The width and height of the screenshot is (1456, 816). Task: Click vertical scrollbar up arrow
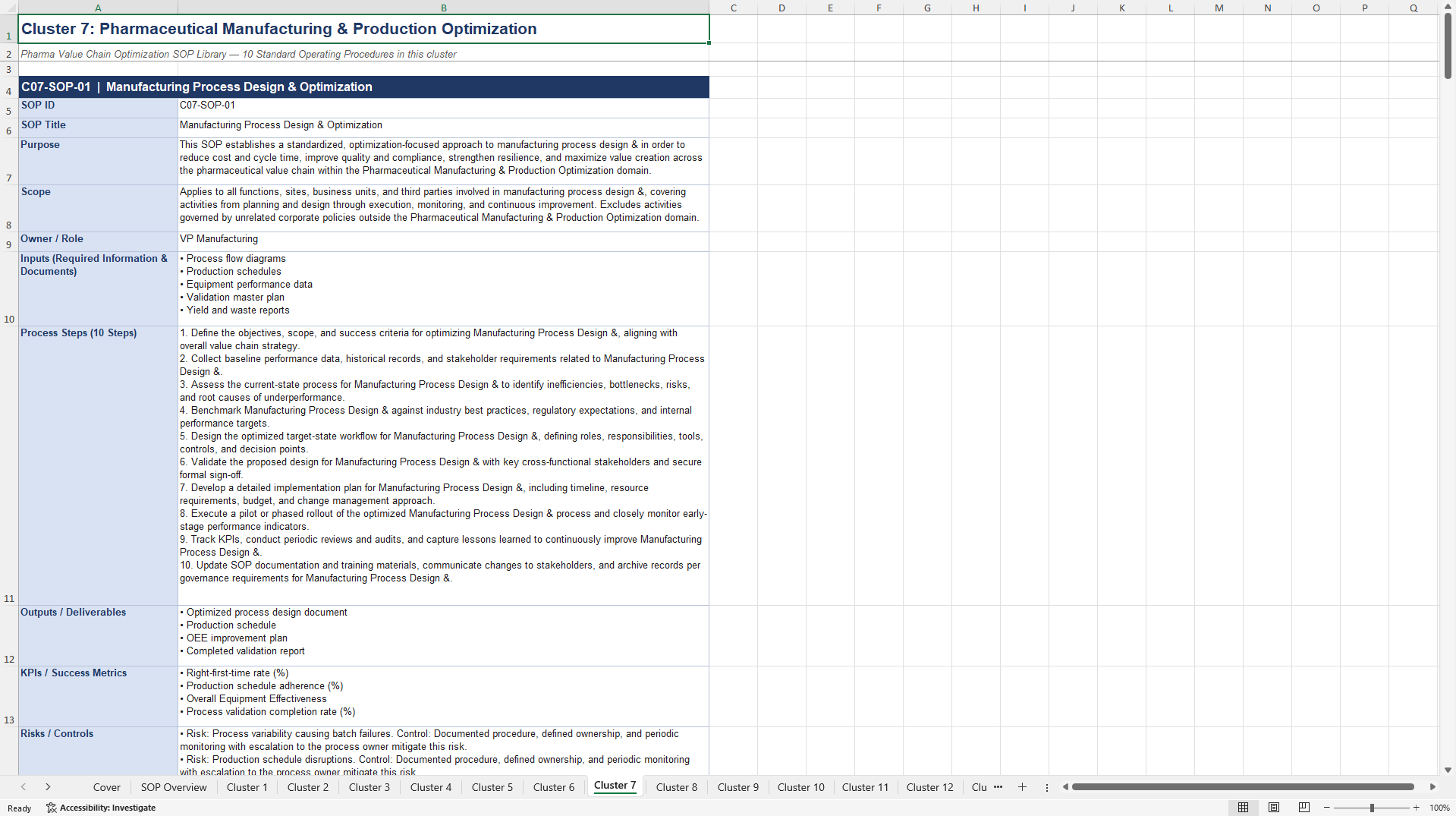point(1448,7)
